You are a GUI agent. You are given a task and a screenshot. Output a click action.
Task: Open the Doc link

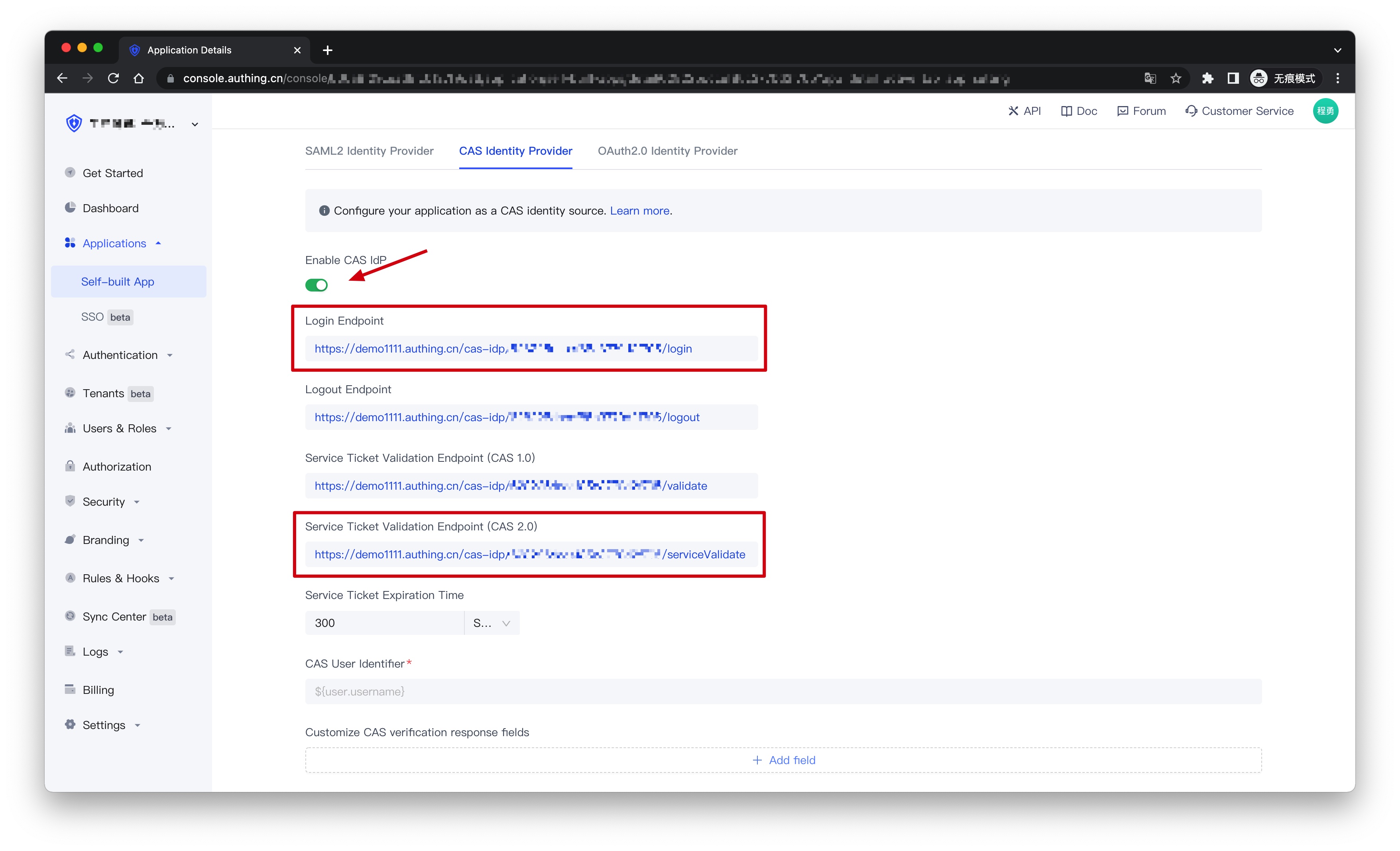1079,111
